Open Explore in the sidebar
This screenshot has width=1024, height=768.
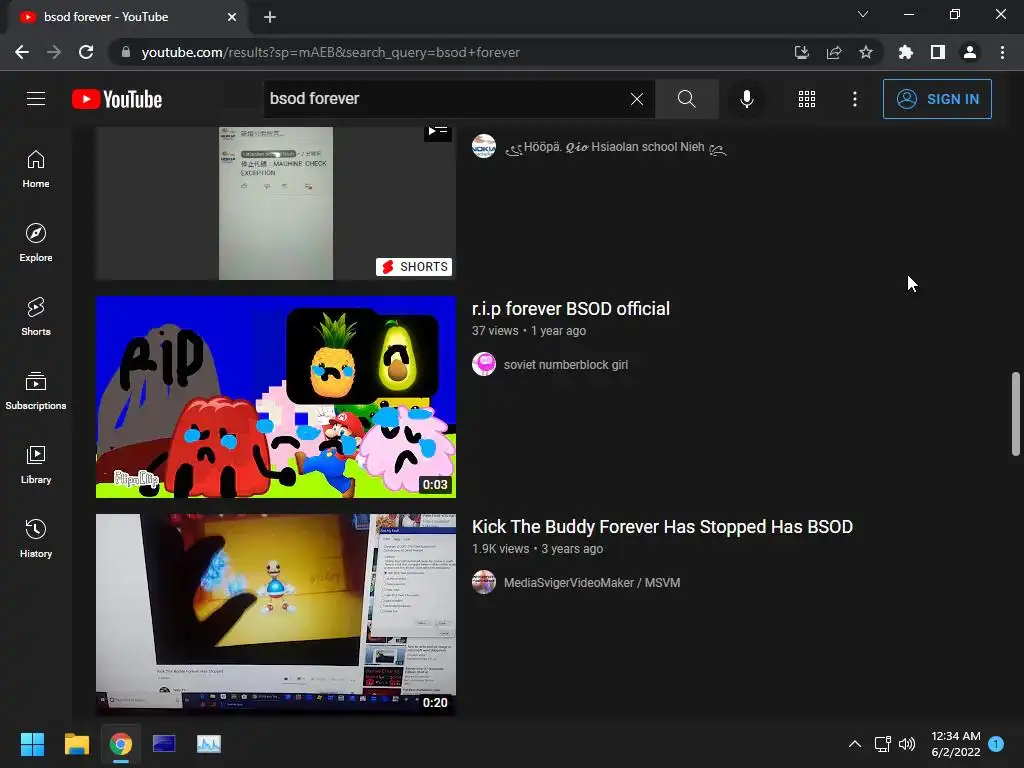[36, 243]
